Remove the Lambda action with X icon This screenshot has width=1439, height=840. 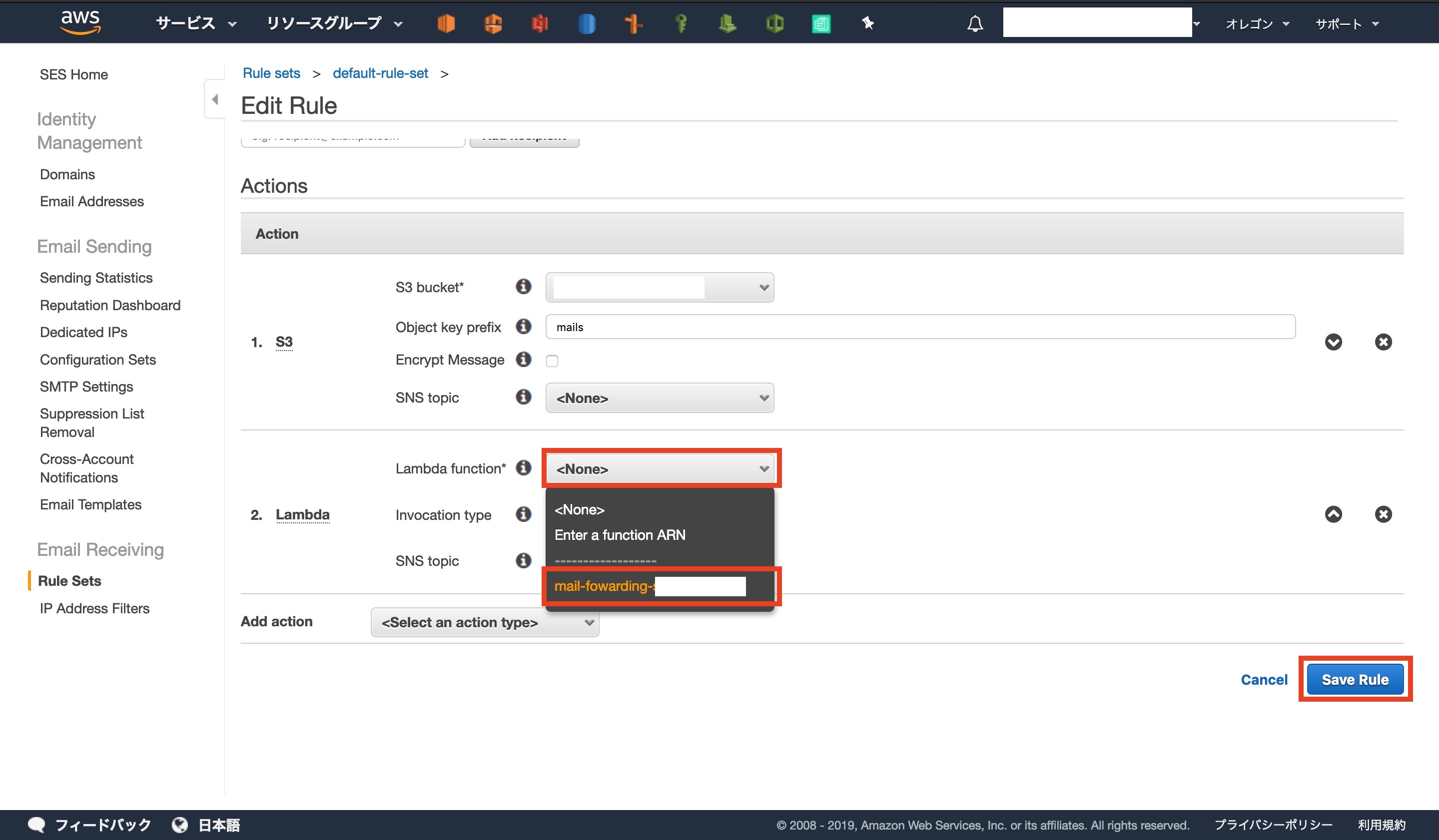[x=1383, y=514]
